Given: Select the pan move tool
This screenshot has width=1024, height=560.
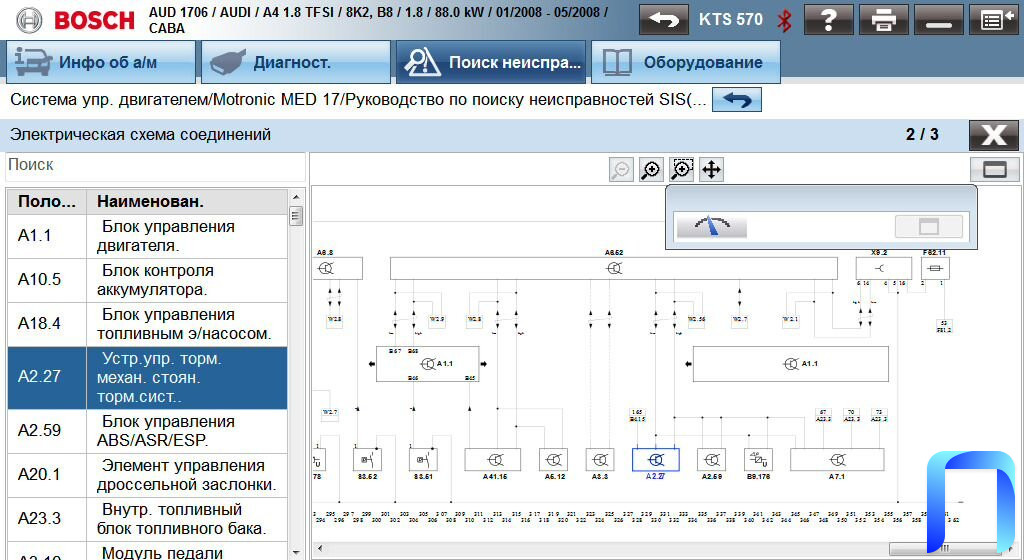Looking at the screenshot, I should (711, 170).
